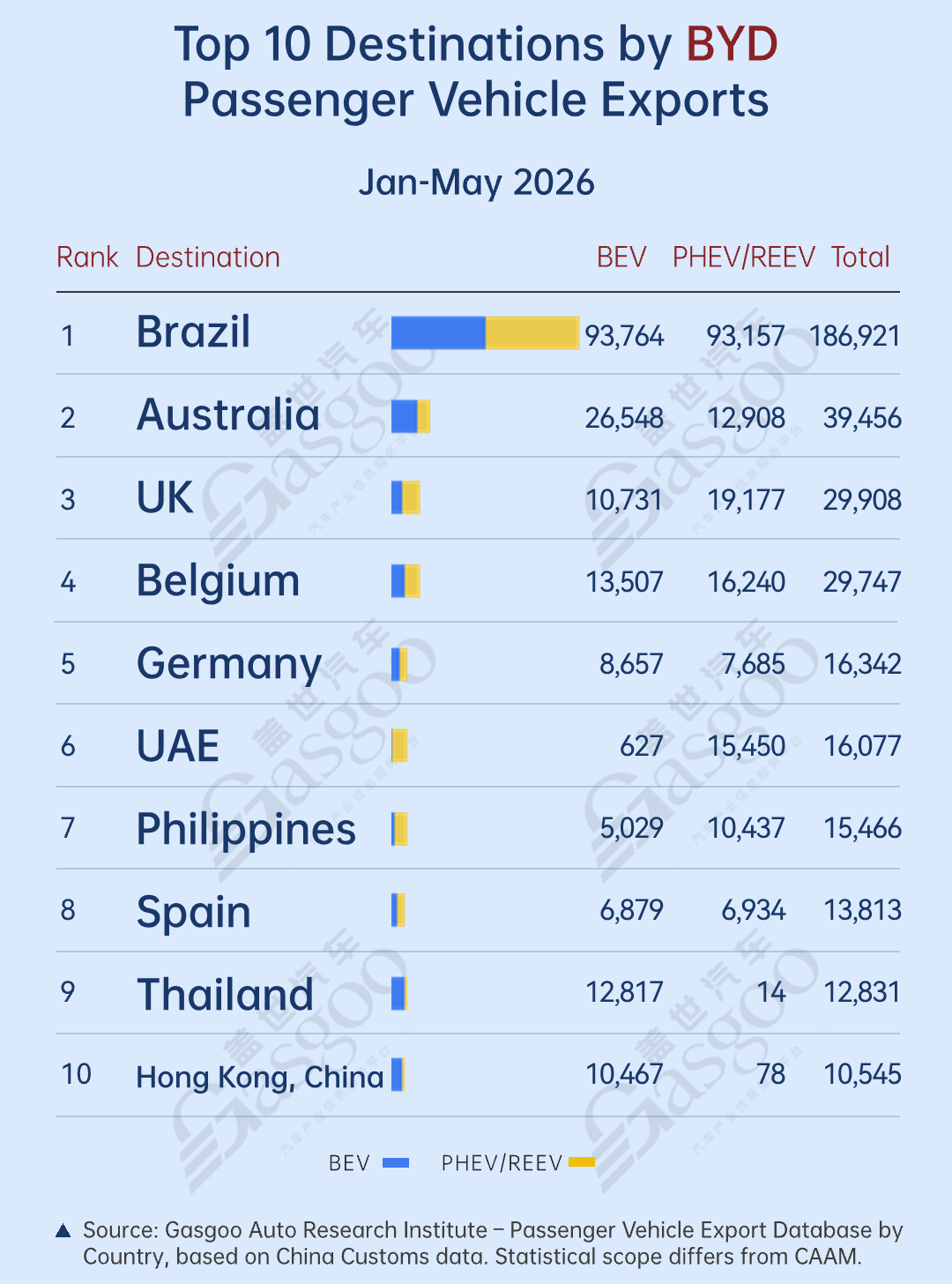952x1284 pixels.
Task: Click Brazil's blue BEV bar segment
Action: tap(438, 332)
